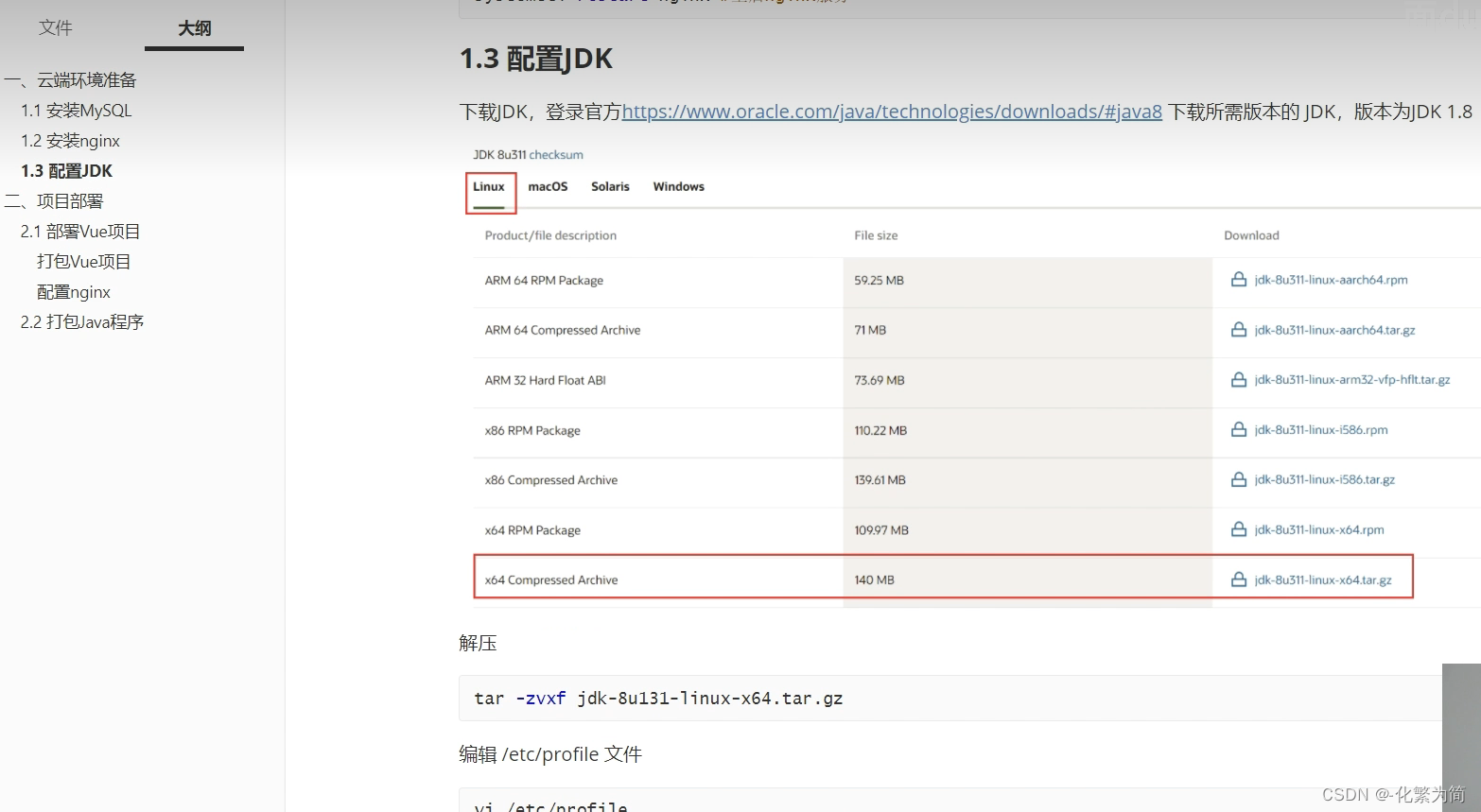Click the x86 Compressed Archive text
The image size is (1481, 812).
551,481
